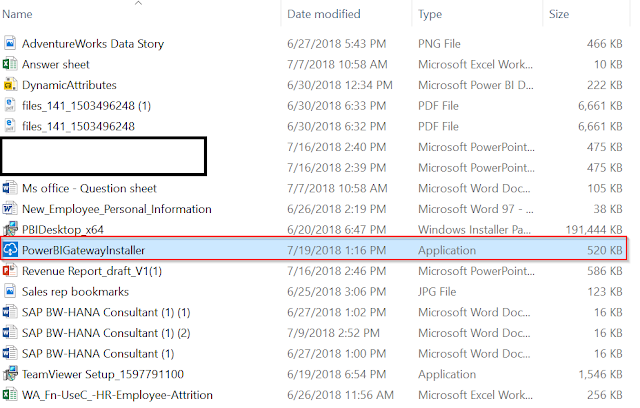
Task: Click the size 466 KB
Action: tap(604, 44)
